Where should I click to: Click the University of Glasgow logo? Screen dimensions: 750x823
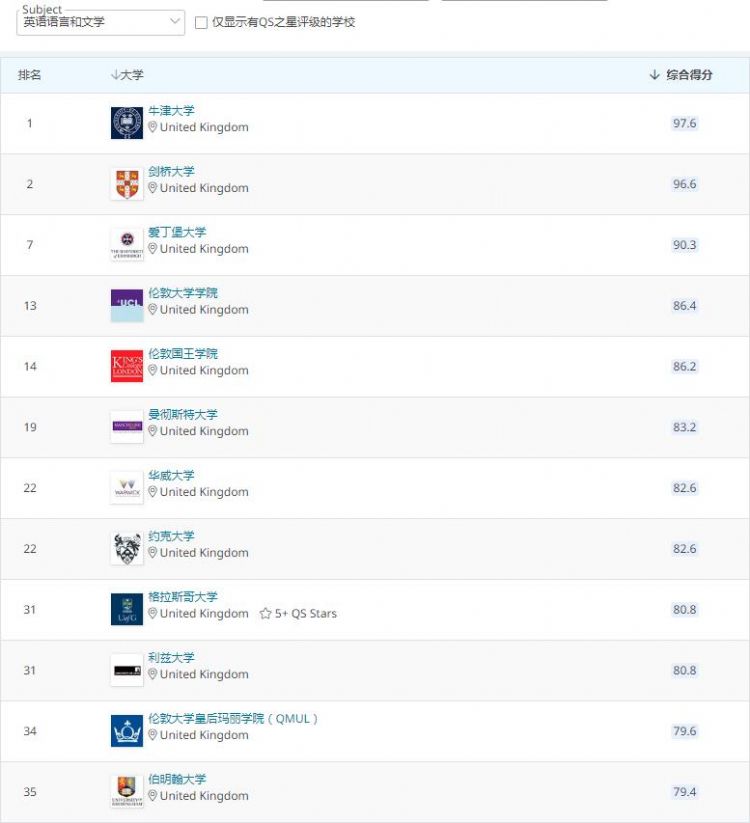127,609
